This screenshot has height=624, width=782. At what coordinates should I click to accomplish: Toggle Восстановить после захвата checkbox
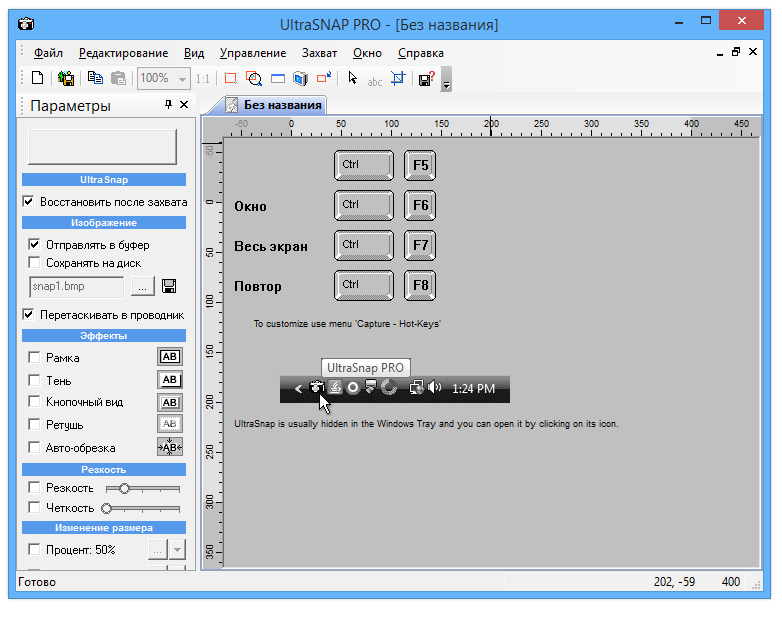28,202
